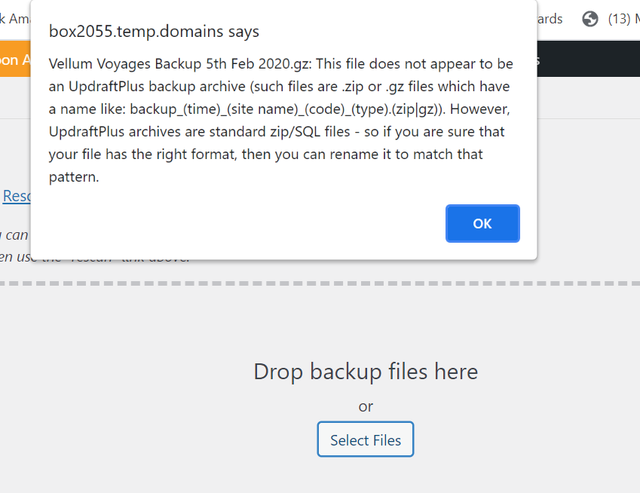Open the Select Files button
This screenshot has width=640, height=493.
click(x=365, y=440)
